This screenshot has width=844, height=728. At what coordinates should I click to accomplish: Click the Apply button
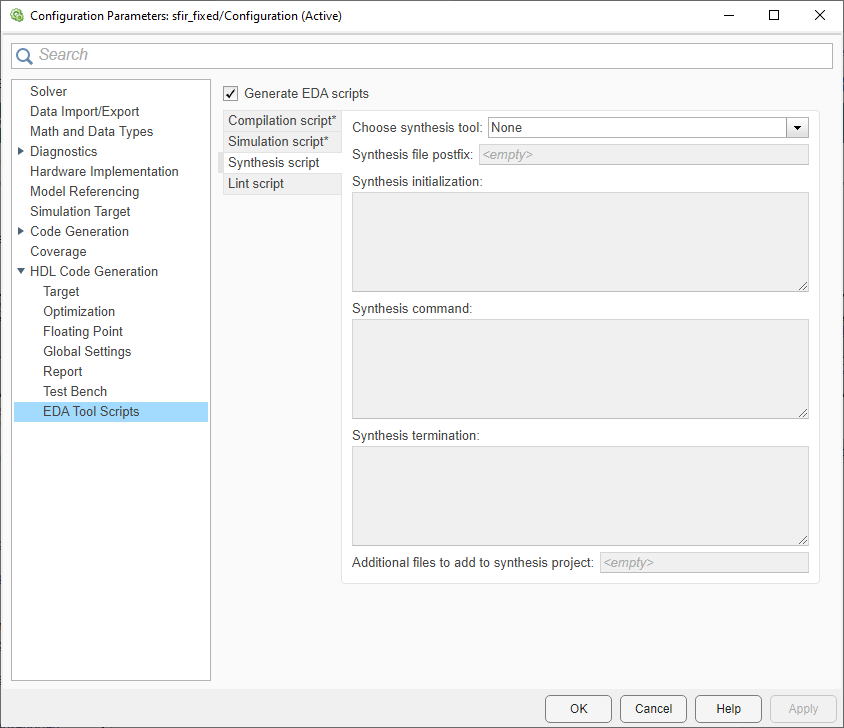tap(803, 708)
